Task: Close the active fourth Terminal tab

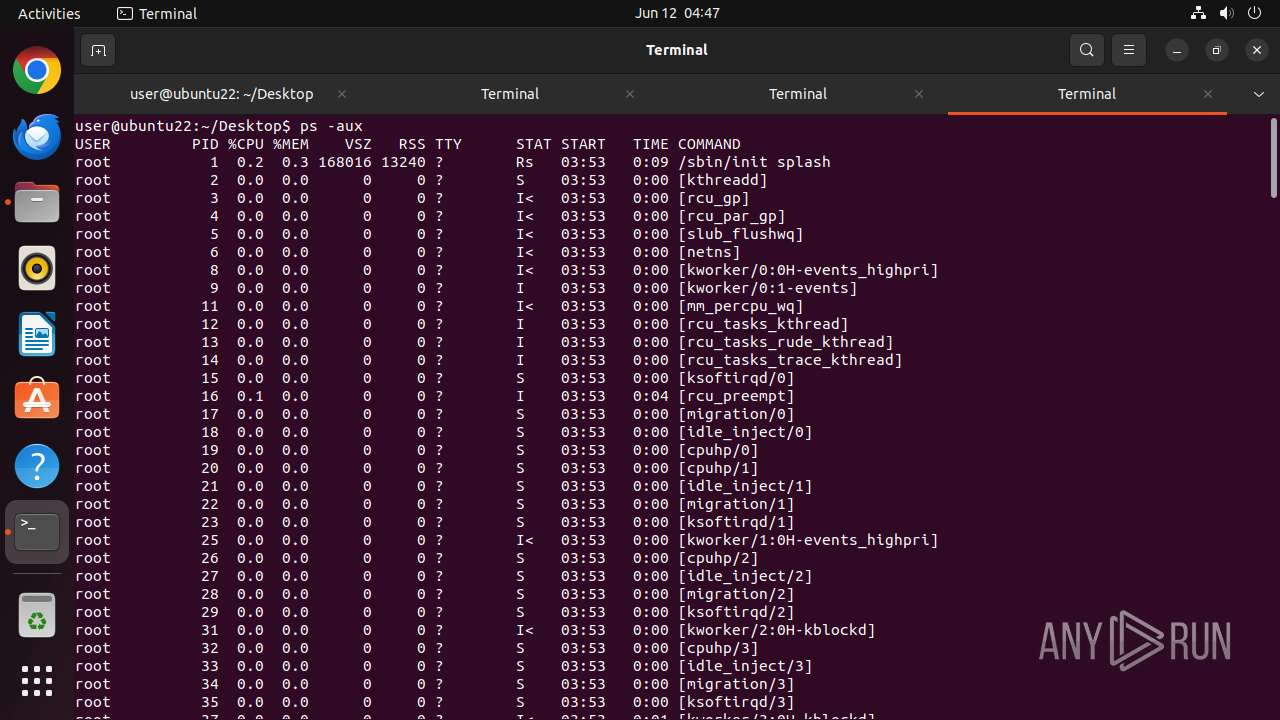Action: click(x=1208, y=94)
